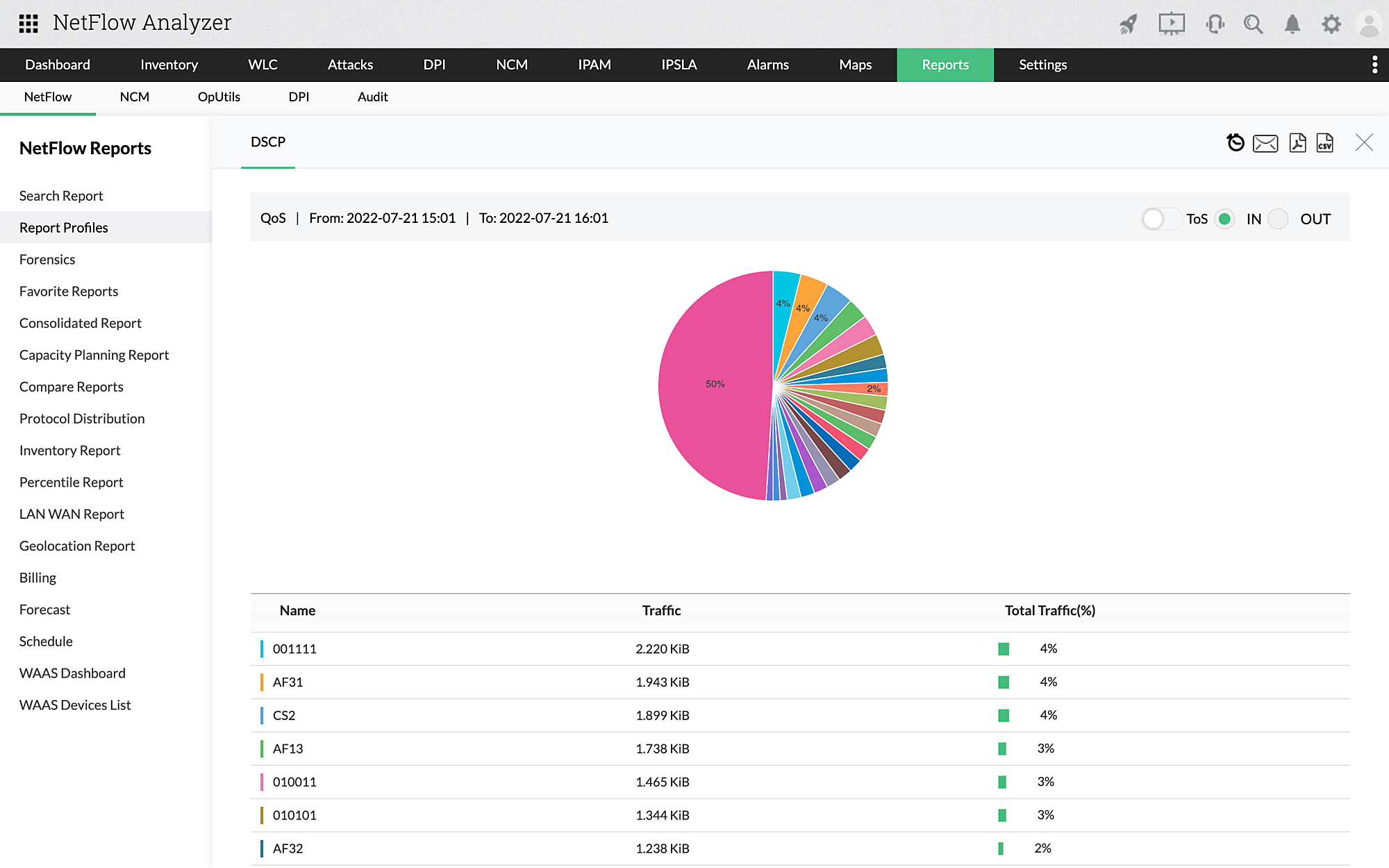Open the OpUtils sub-tab
Viewport: 1389px width, 868px height.
click(219, 97)
